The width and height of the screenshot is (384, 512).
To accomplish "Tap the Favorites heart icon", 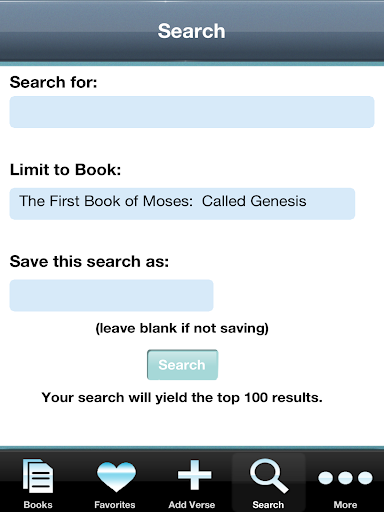I will coord(116,477).
